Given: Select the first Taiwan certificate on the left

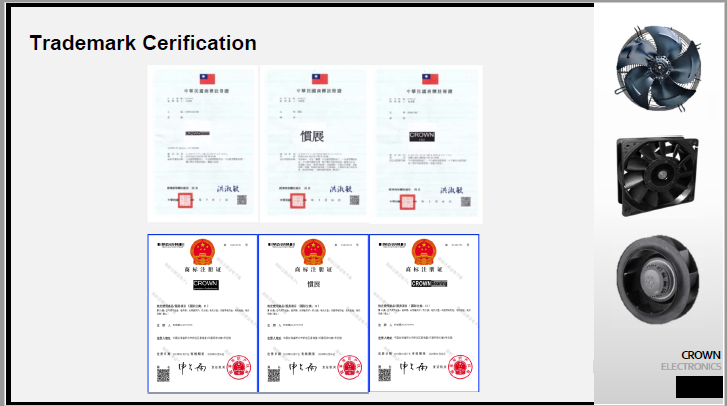Looking at the screenshot, I should point(203,144).
